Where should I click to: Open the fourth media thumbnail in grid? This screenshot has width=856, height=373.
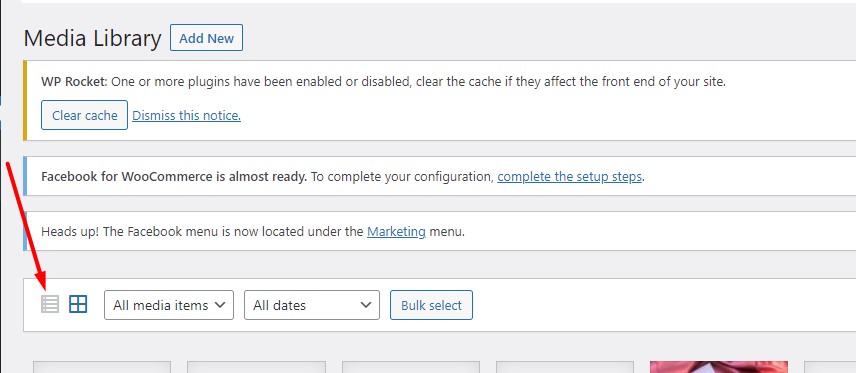click(x=564, y=367)
